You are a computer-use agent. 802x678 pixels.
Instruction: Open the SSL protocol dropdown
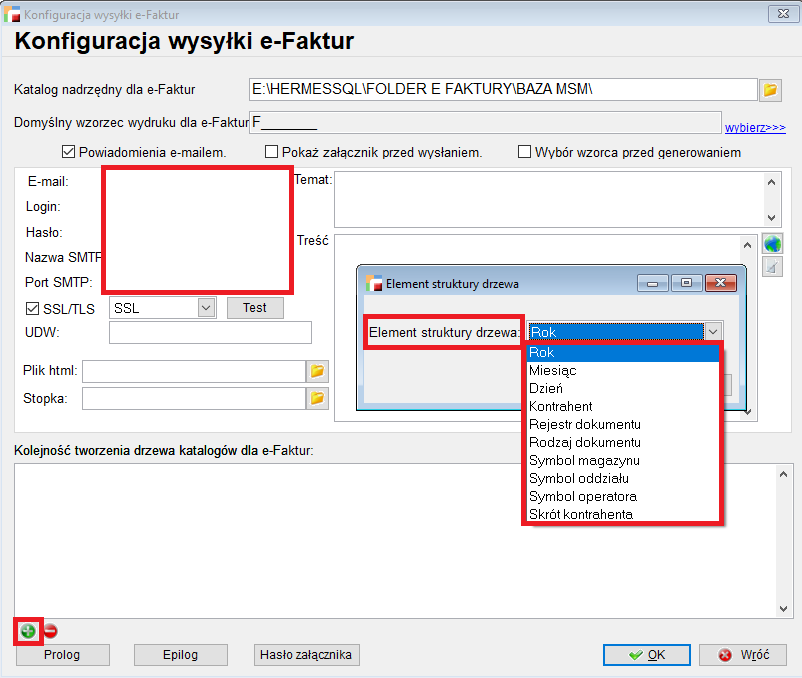[206, 308]
